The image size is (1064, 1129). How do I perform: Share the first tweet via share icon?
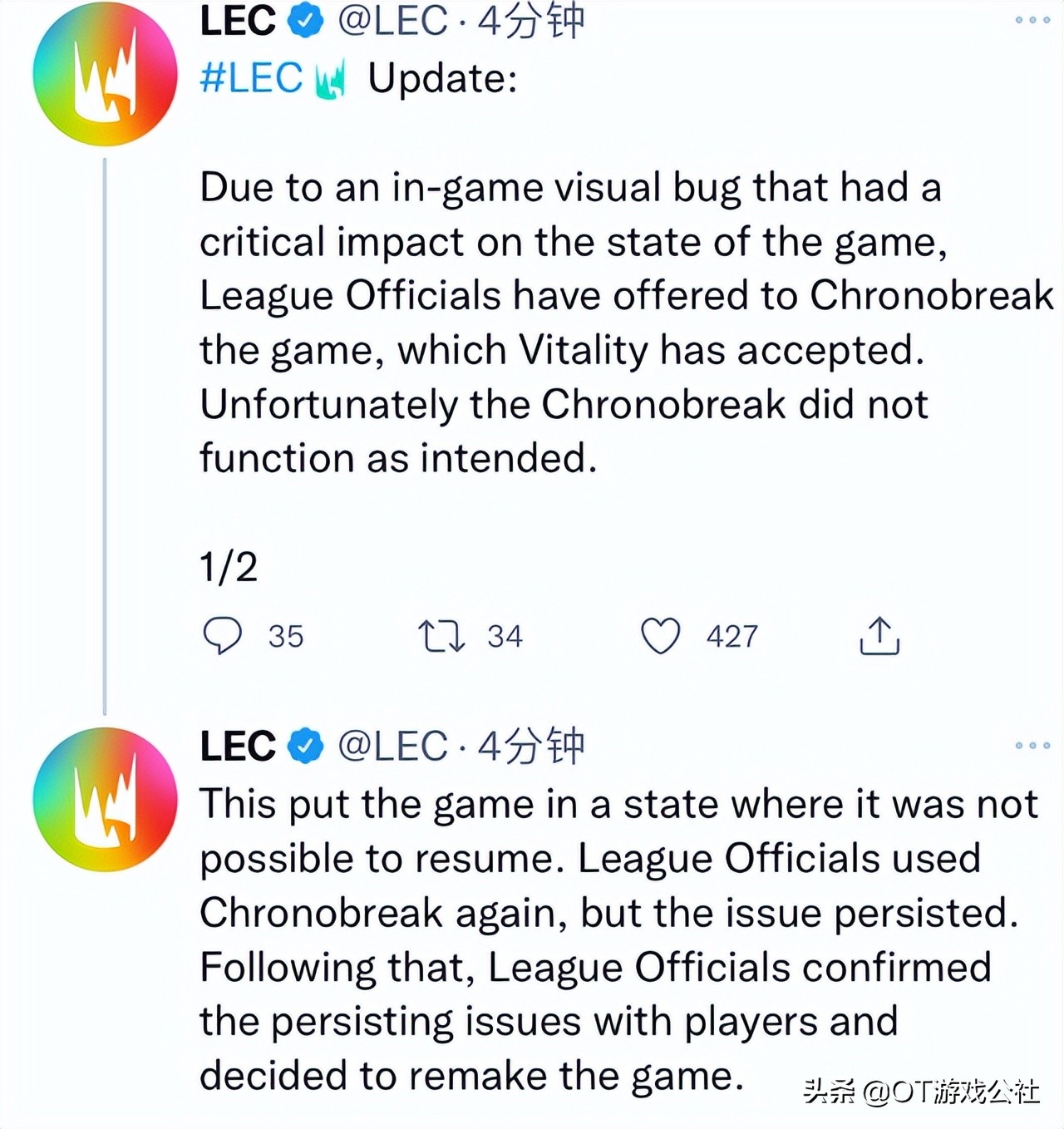click(879, 636)
